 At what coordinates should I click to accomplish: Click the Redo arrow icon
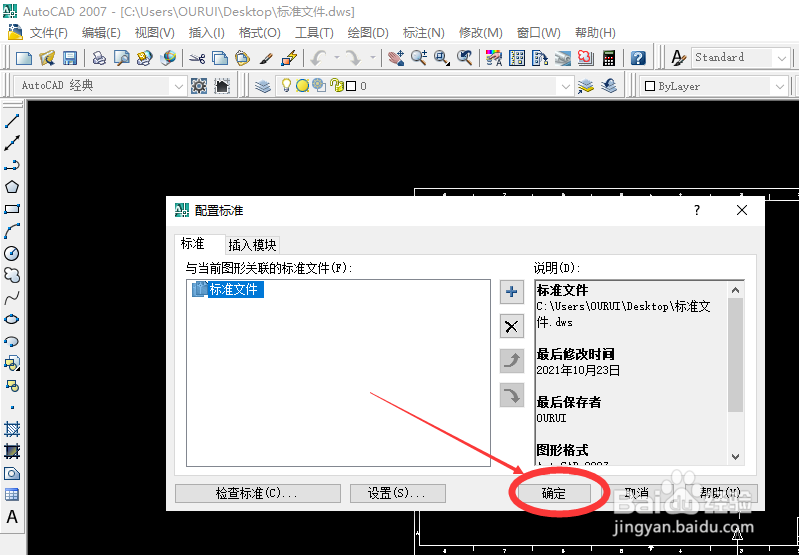[x=354, y=58]
